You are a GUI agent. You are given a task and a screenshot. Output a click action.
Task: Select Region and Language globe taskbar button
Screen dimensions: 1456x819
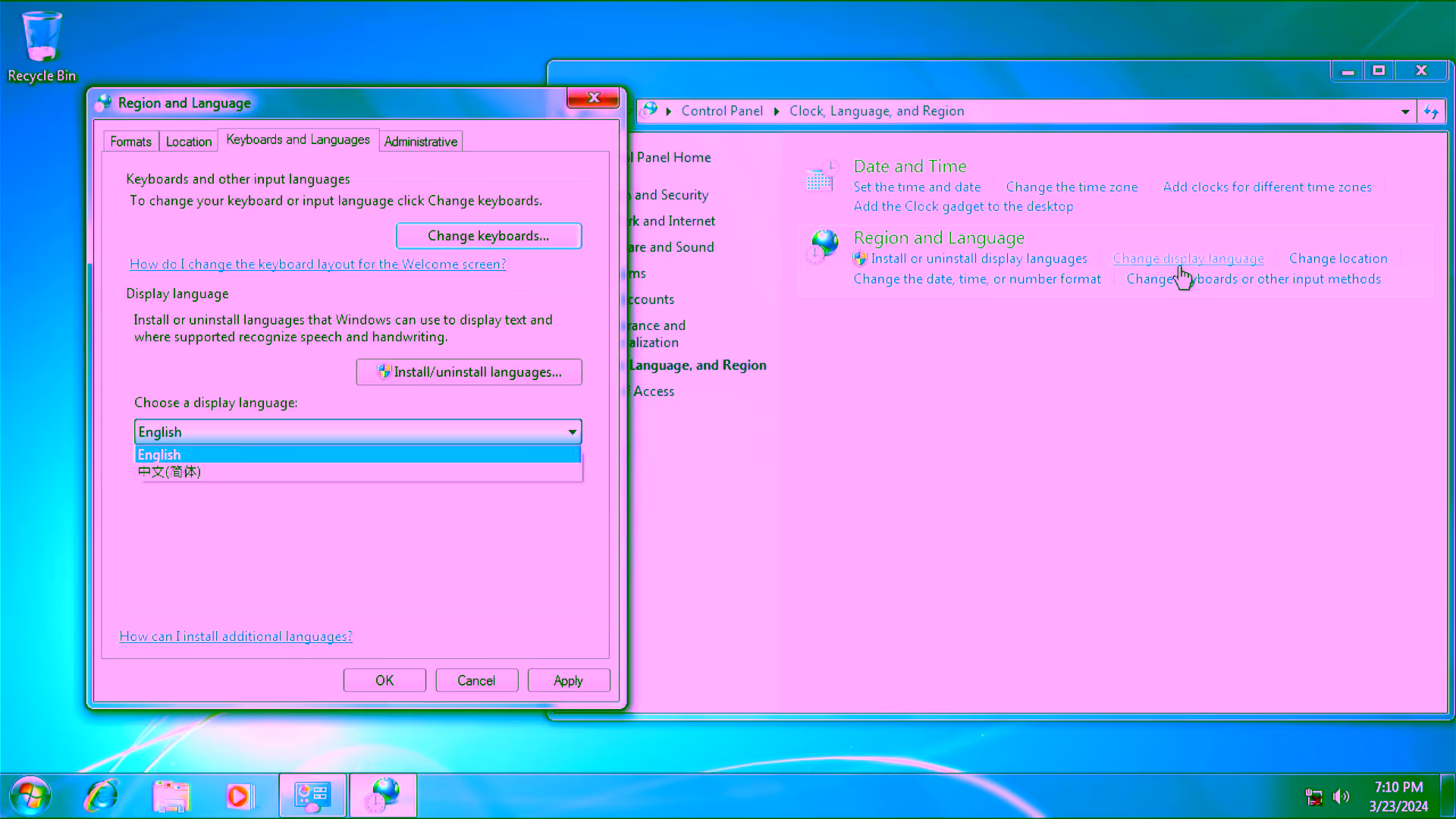point(383,796)
